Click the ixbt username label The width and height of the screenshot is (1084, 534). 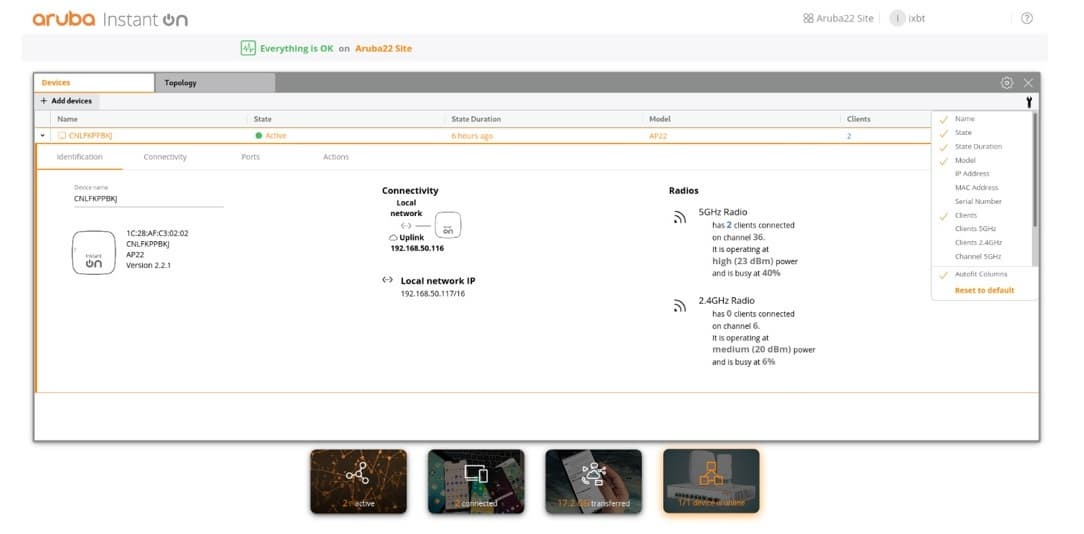917,19
